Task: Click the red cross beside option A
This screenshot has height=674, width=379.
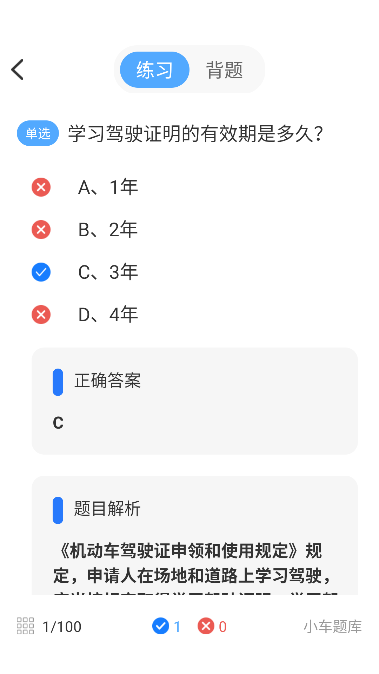Action: pyautogui.click(x=41, y=187)
